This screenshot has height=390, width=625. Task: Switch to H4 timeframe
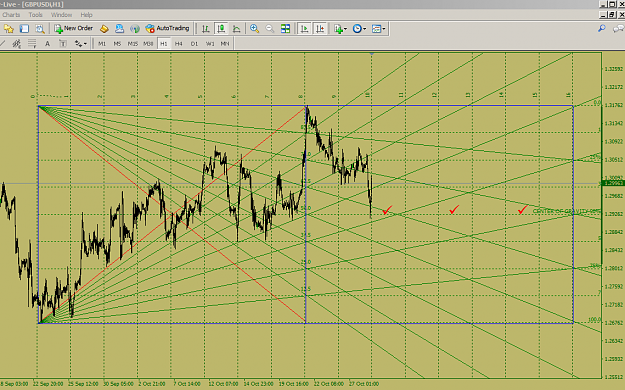point(179,43)
